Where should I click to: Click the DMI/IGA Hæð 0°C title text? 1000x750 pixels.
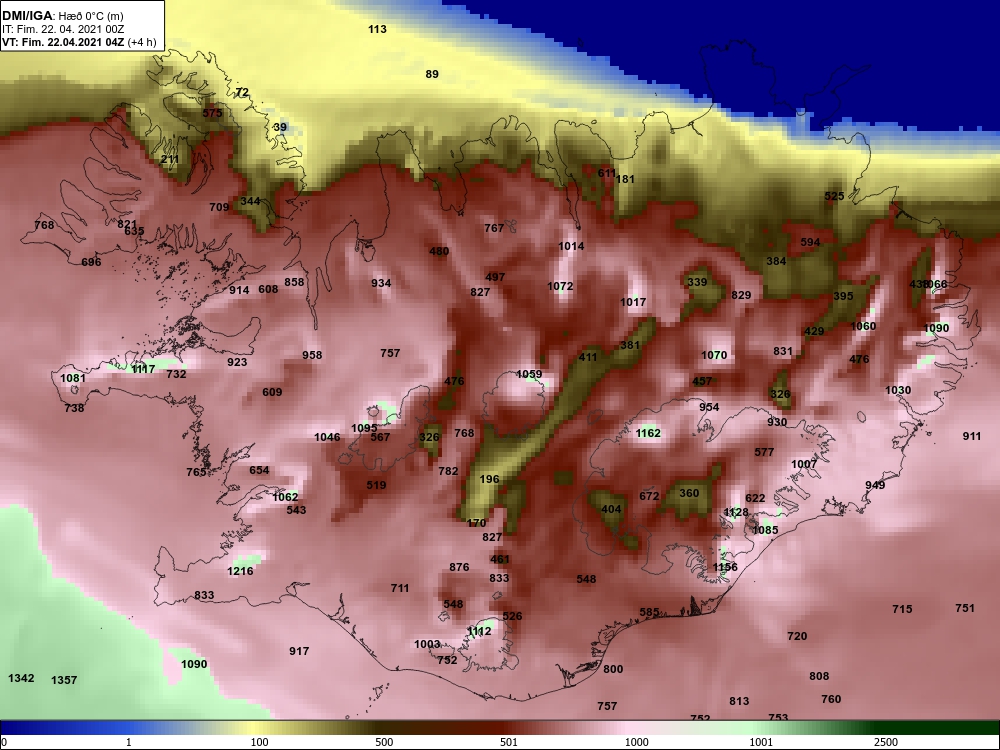coord(61,15)
